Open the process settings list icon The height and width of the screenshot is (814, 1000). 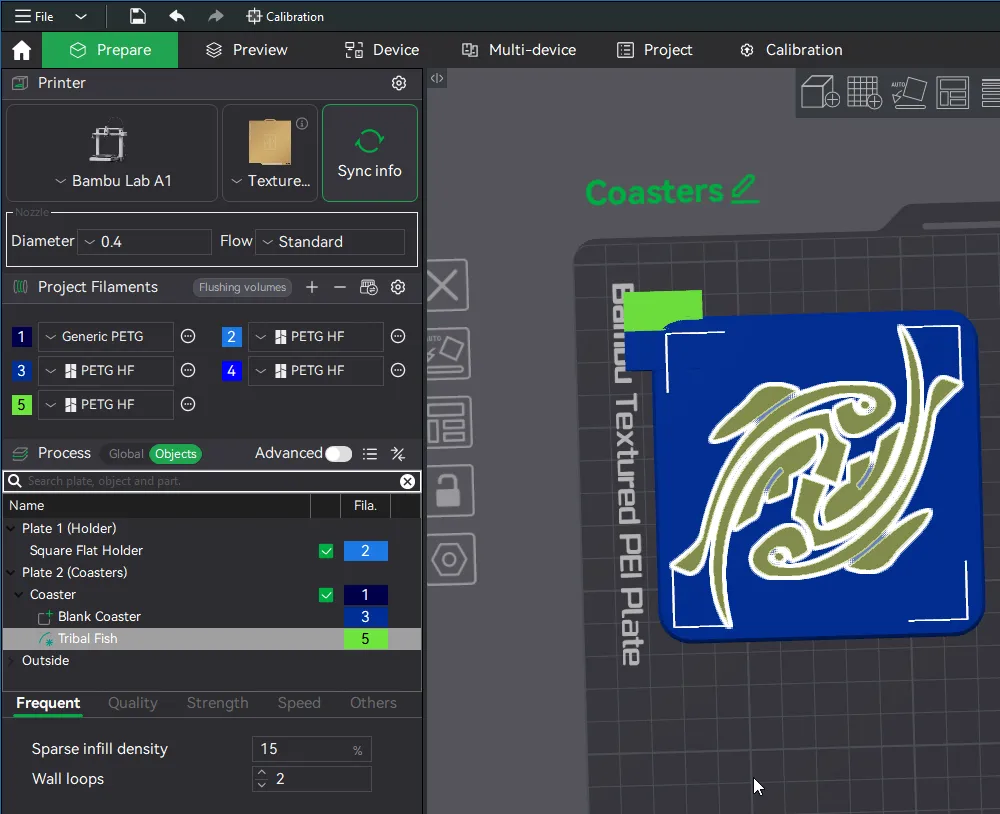click(370, 454)
